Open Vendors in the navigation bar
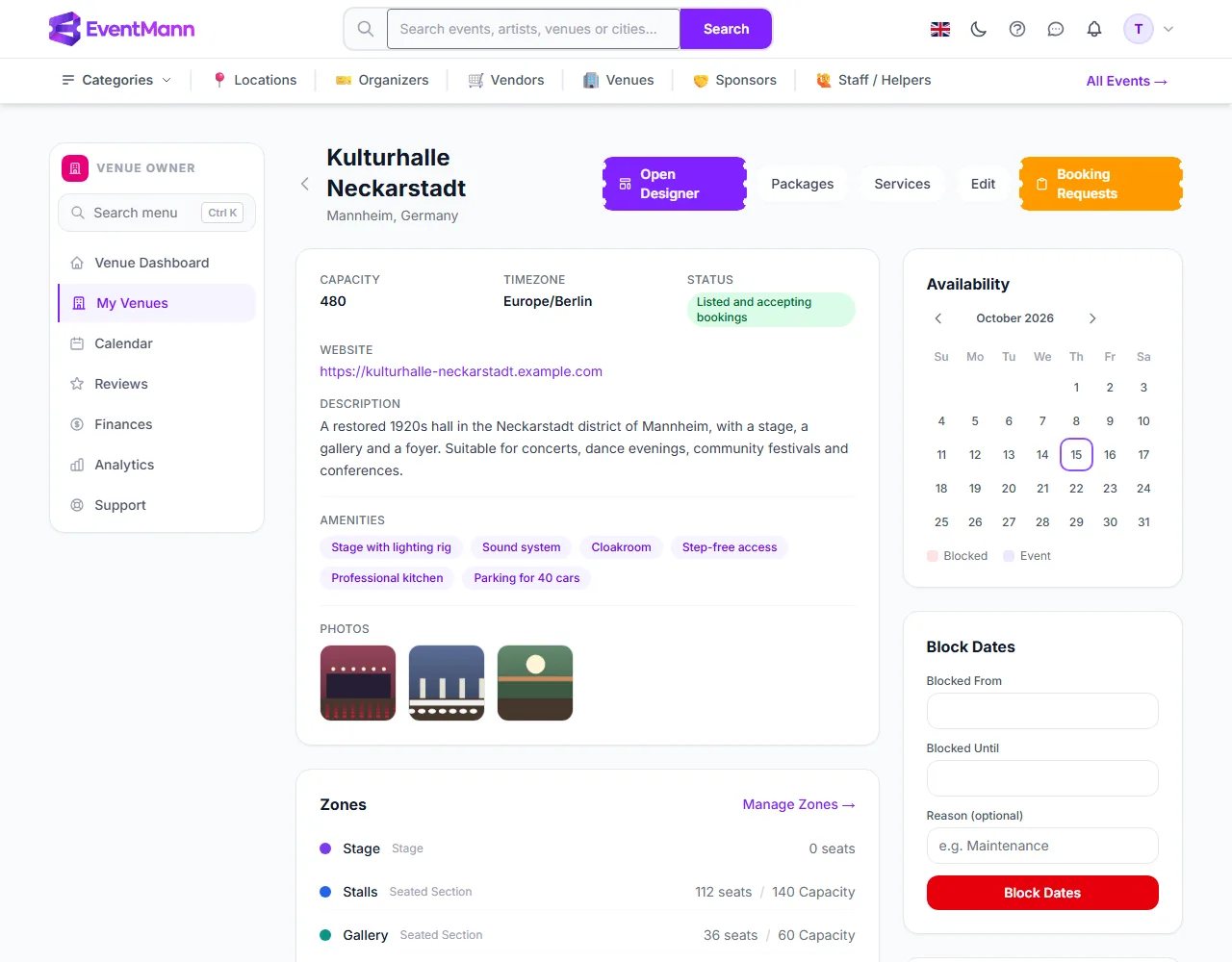The width and height of the screenshot is (1232, 962). [506, 80]
